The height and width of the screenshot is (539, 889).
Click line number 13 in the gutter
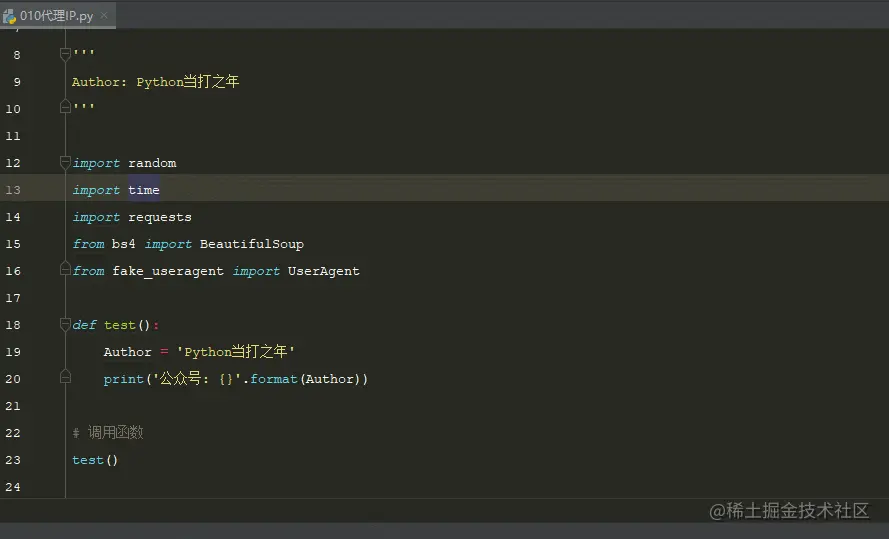(13, 190)
